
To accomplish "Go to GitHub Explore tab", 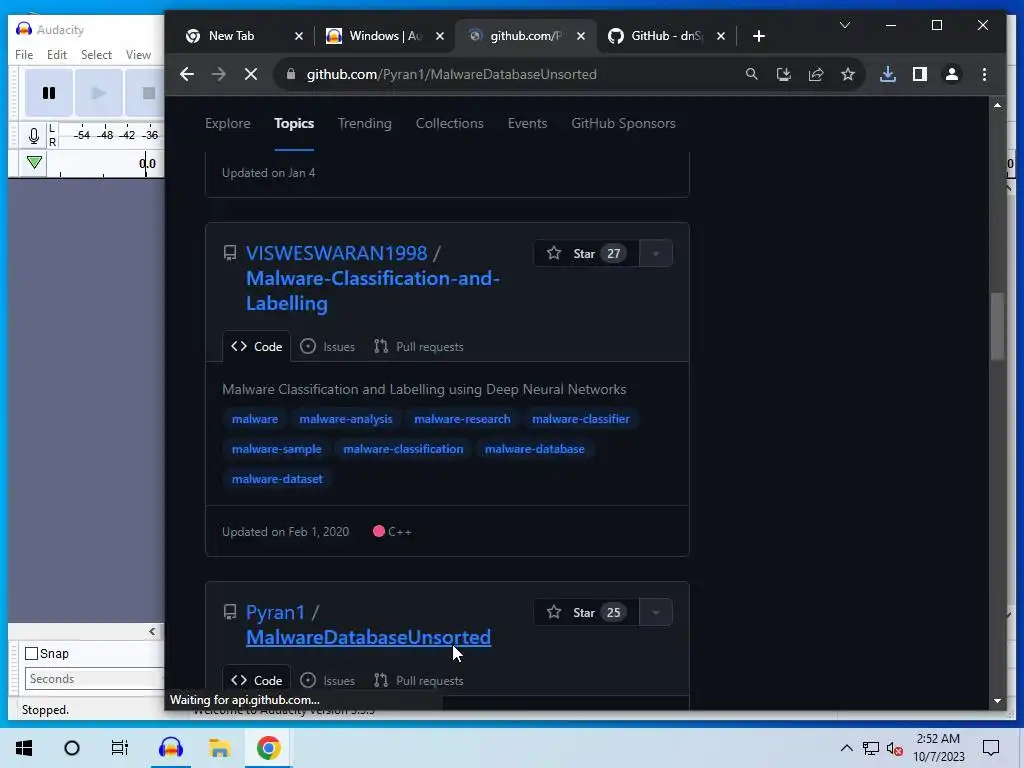I will point(227,123).
